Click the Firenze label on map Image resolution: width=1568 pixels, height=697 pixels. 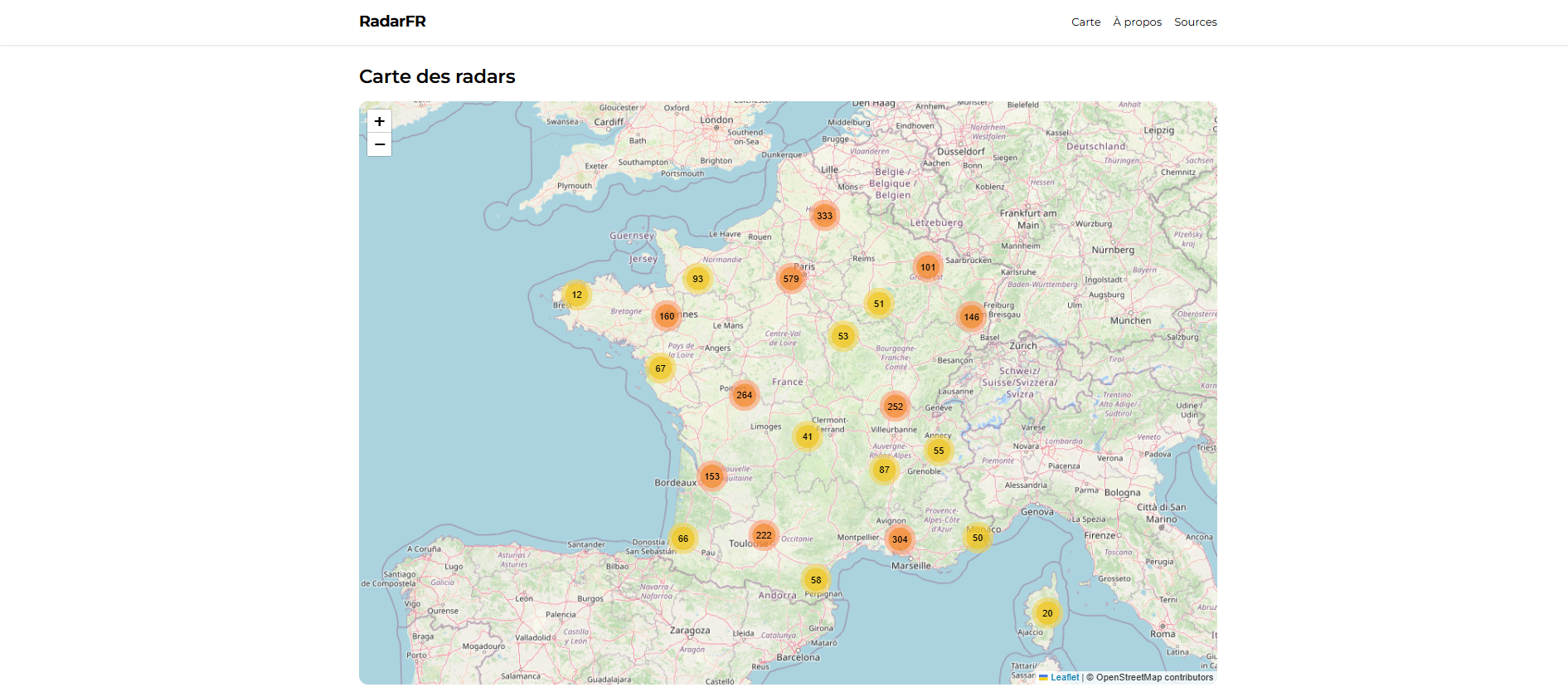(x=1100, y=535)
